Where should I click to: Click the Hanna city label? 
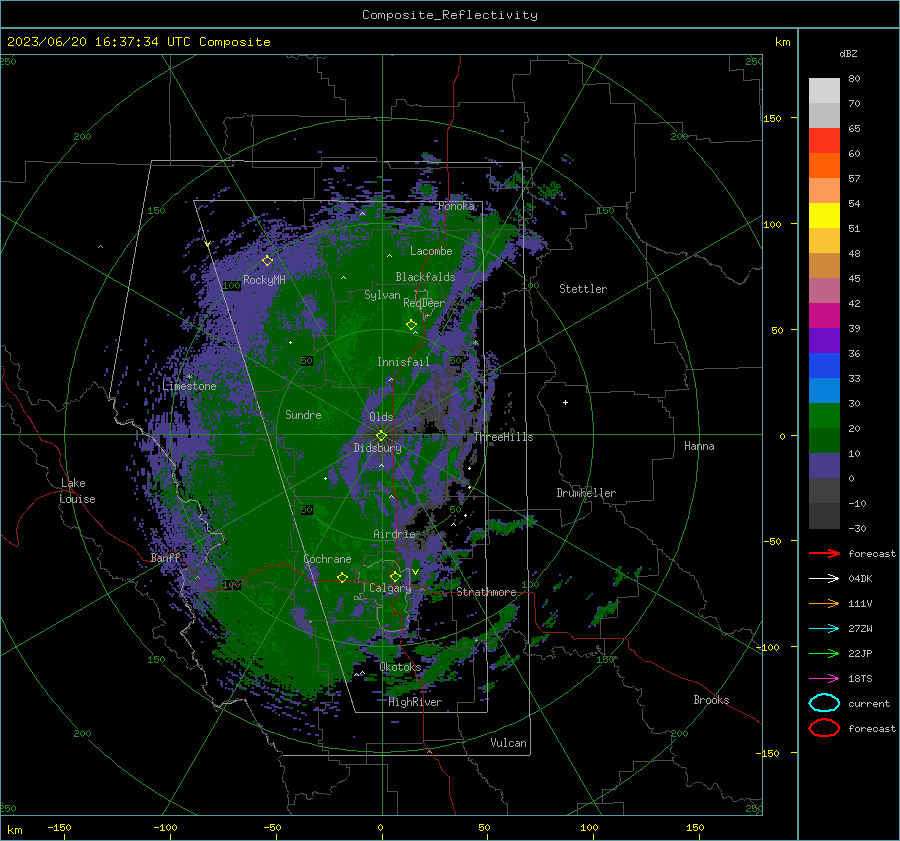click(699, 446)
